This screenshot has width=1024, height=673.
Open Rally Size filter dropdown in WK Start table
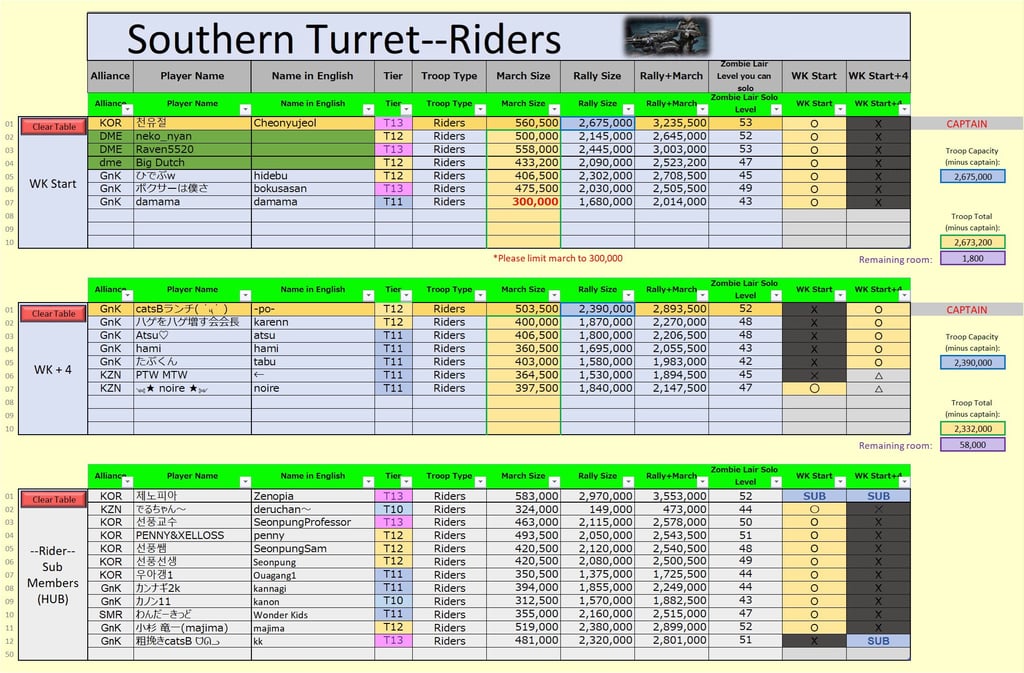[628, 110]
